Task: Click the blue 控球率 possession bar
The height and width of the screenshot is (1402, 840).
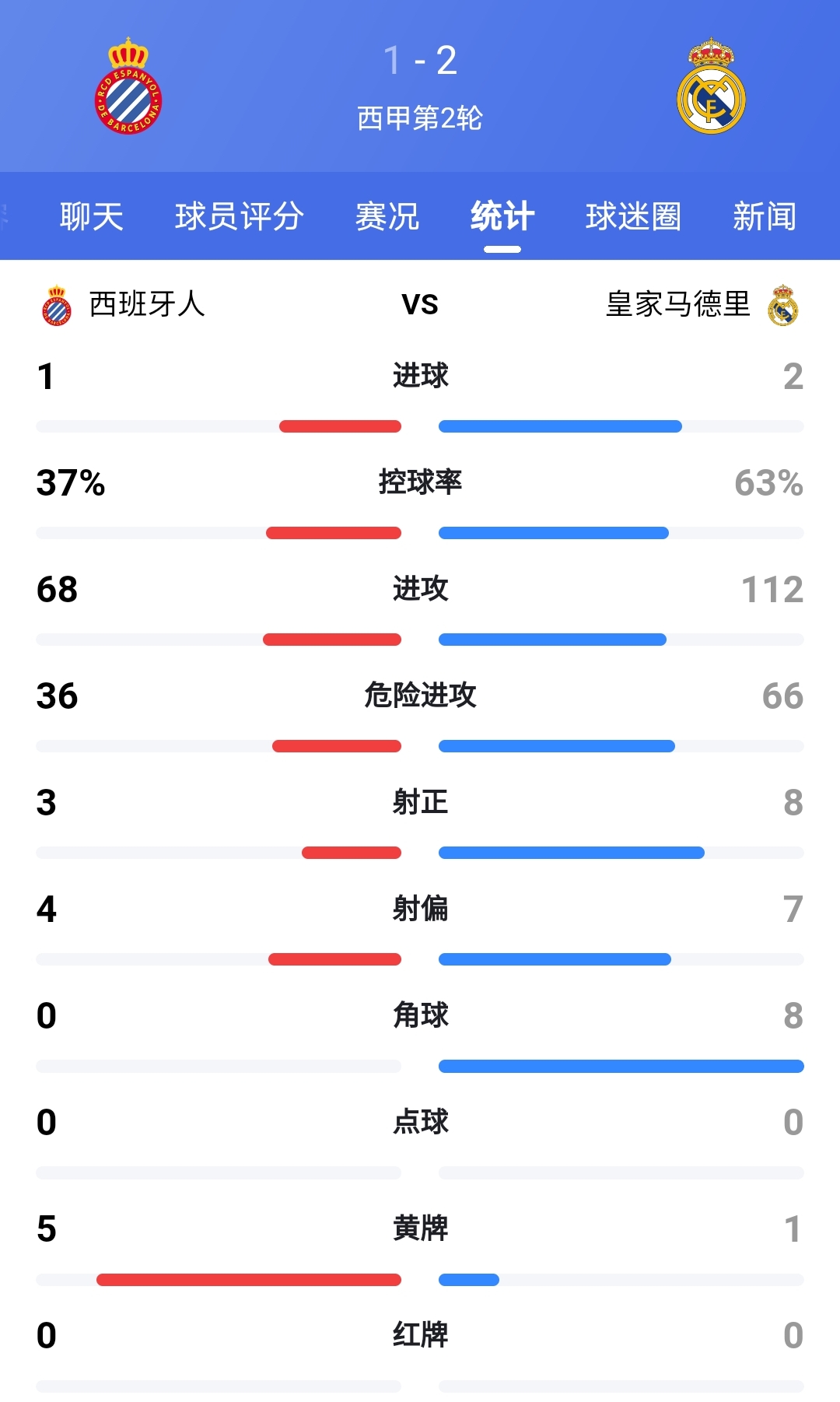Action: pos(554,533)
